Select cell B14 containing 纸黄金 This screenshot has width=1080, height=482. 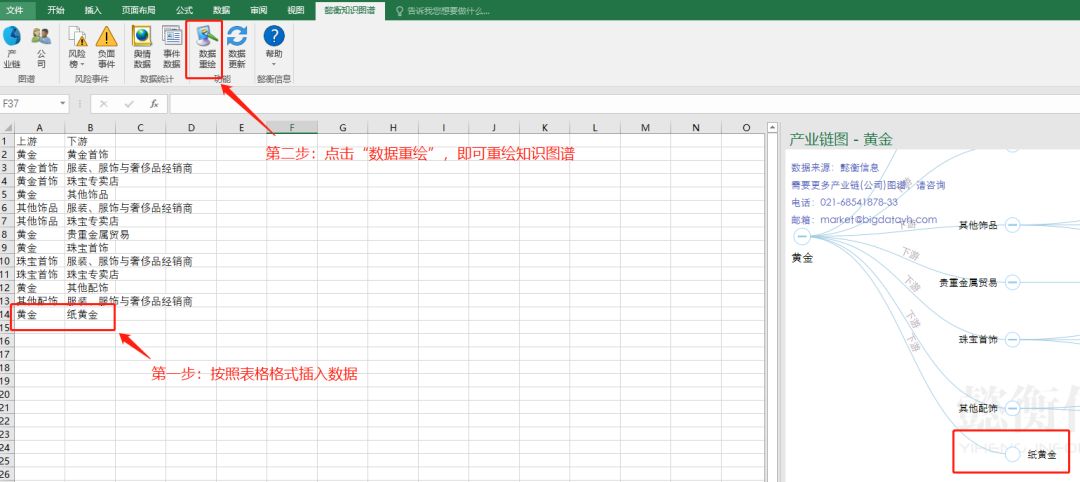point(90,315)
